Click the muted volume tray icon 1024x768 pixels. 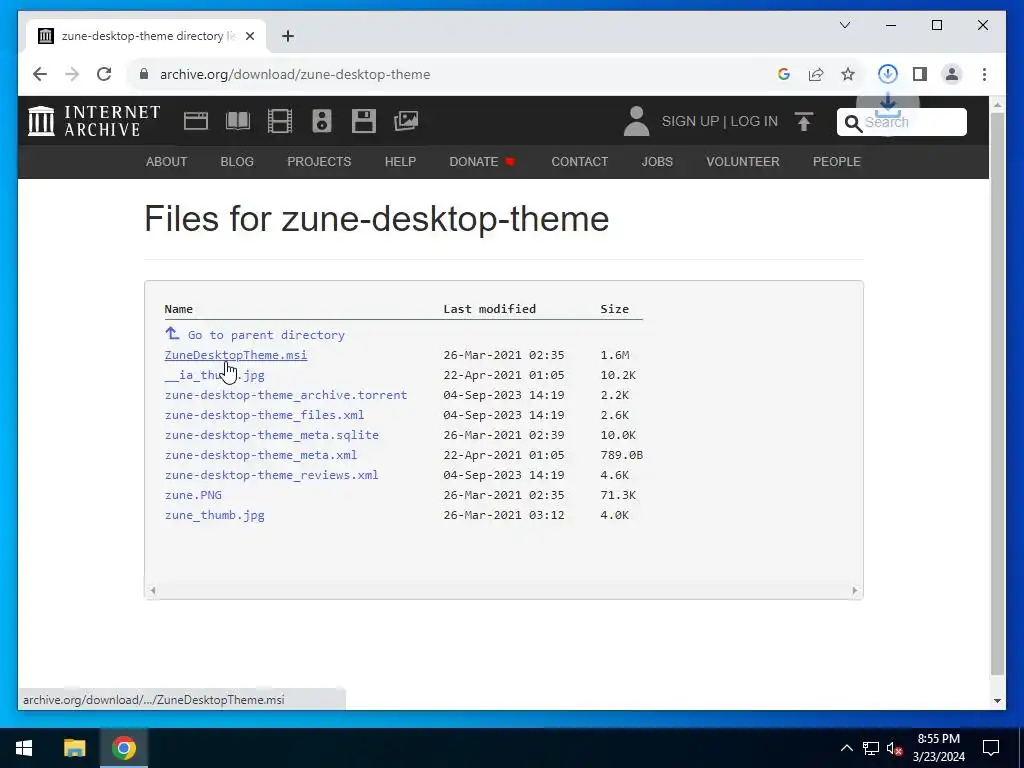895,748
